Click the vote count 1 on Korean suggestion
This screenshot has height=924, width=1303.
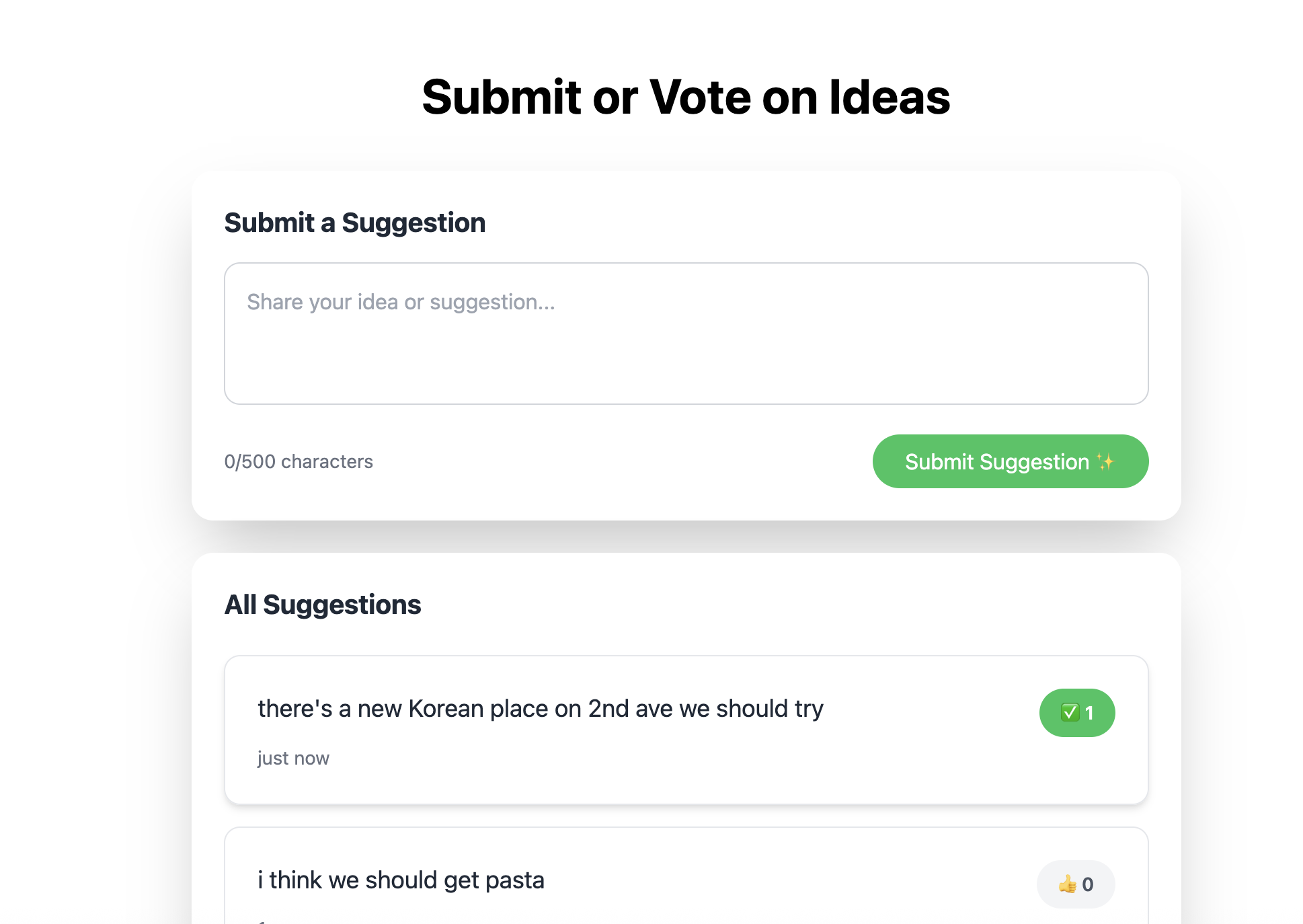[1089, 713]
